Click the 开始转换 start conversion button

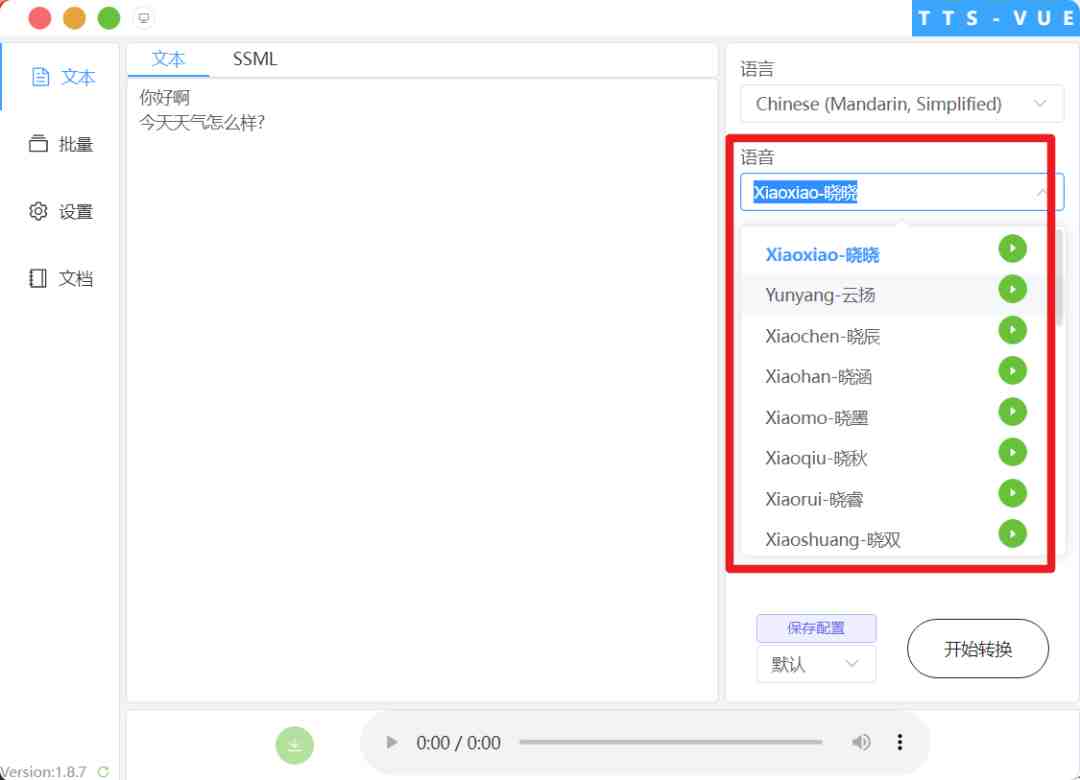pos(977,648)
